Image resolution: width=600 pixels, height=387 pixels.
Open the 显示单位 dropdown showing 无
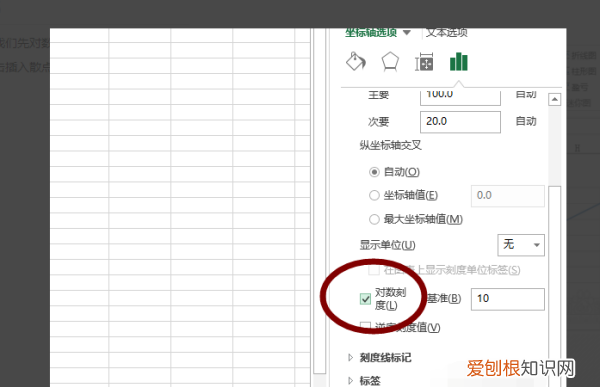tap(521, 245)
